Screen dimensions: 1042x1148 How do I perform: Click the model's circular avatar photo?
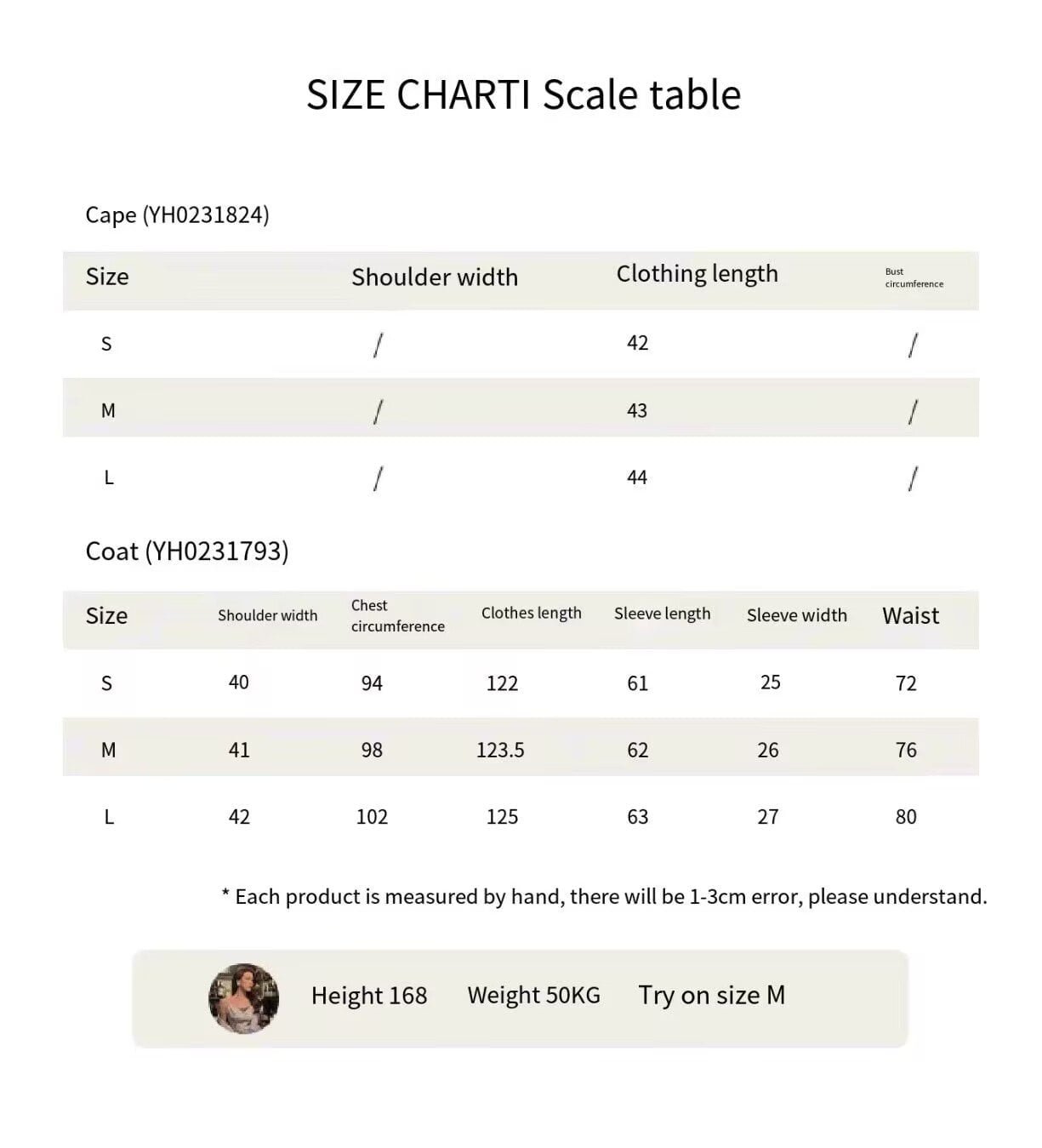(x=244, y=998)
